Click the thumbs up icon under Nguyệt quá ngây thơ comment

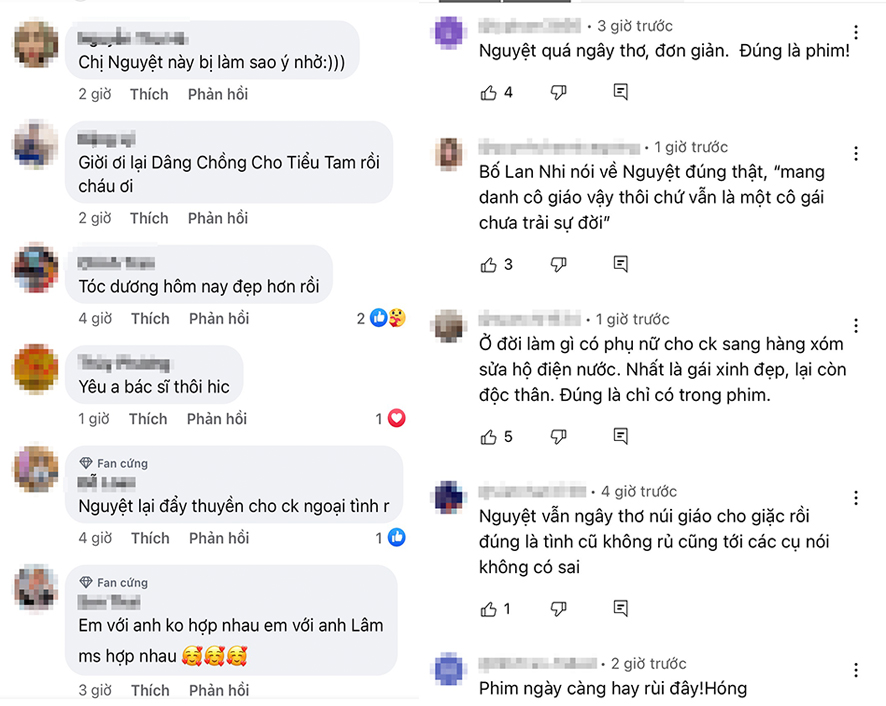pos(491,93)
